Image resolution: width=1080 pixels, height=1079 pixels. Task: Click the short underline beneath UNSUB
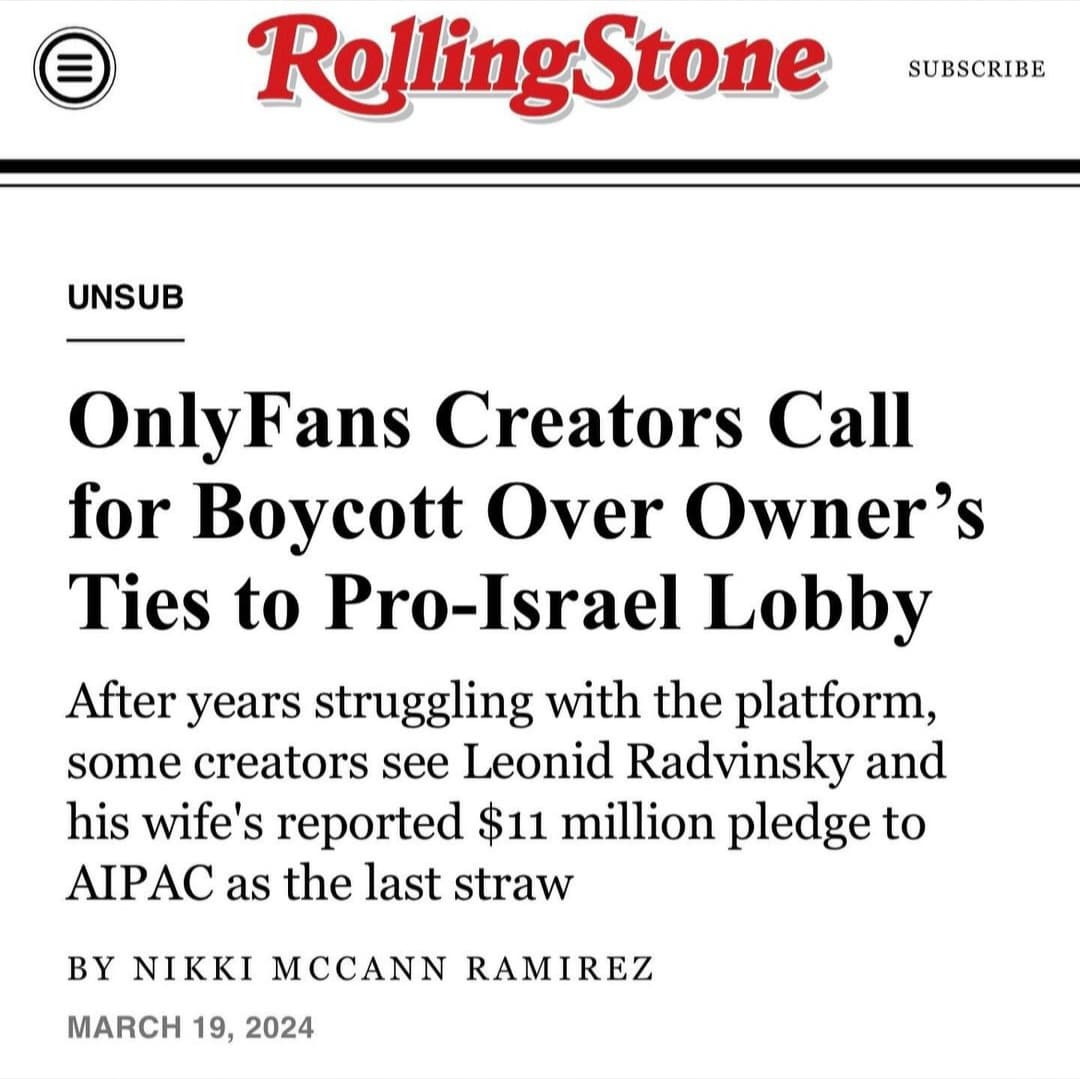pyautogui.click(x=126, y=339)
